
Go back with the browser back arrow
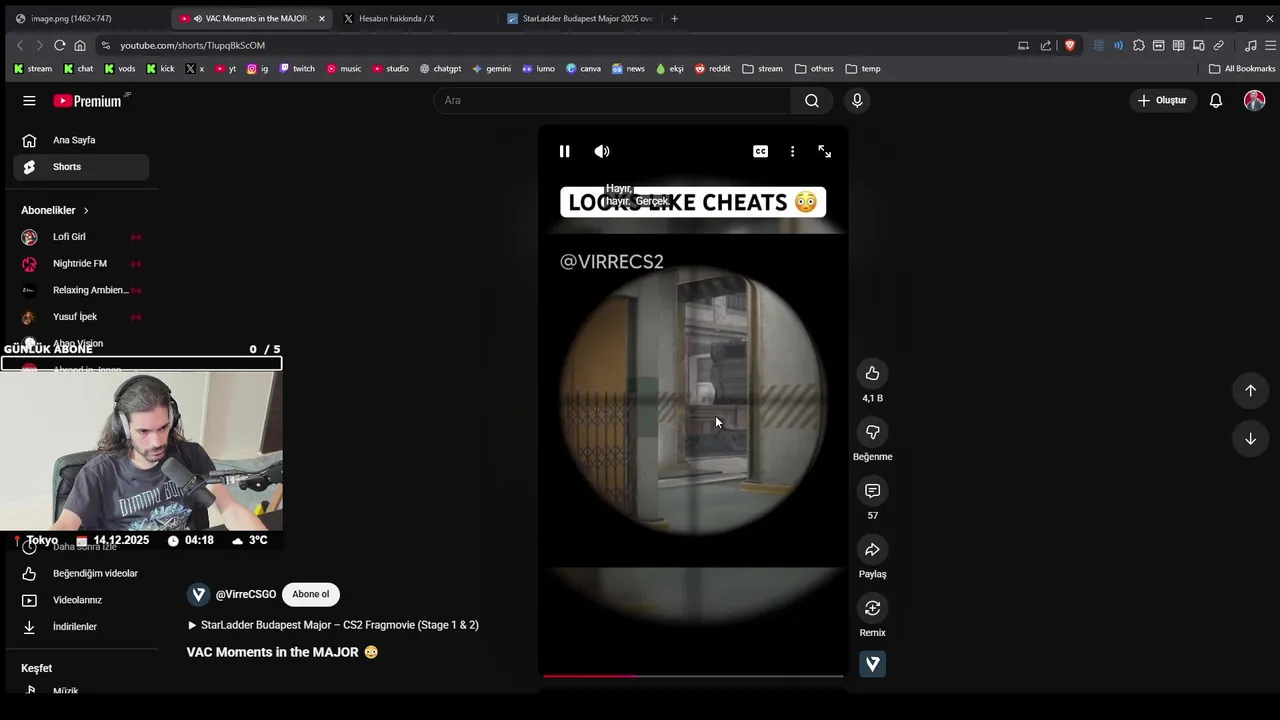click(x=20, y=45)
